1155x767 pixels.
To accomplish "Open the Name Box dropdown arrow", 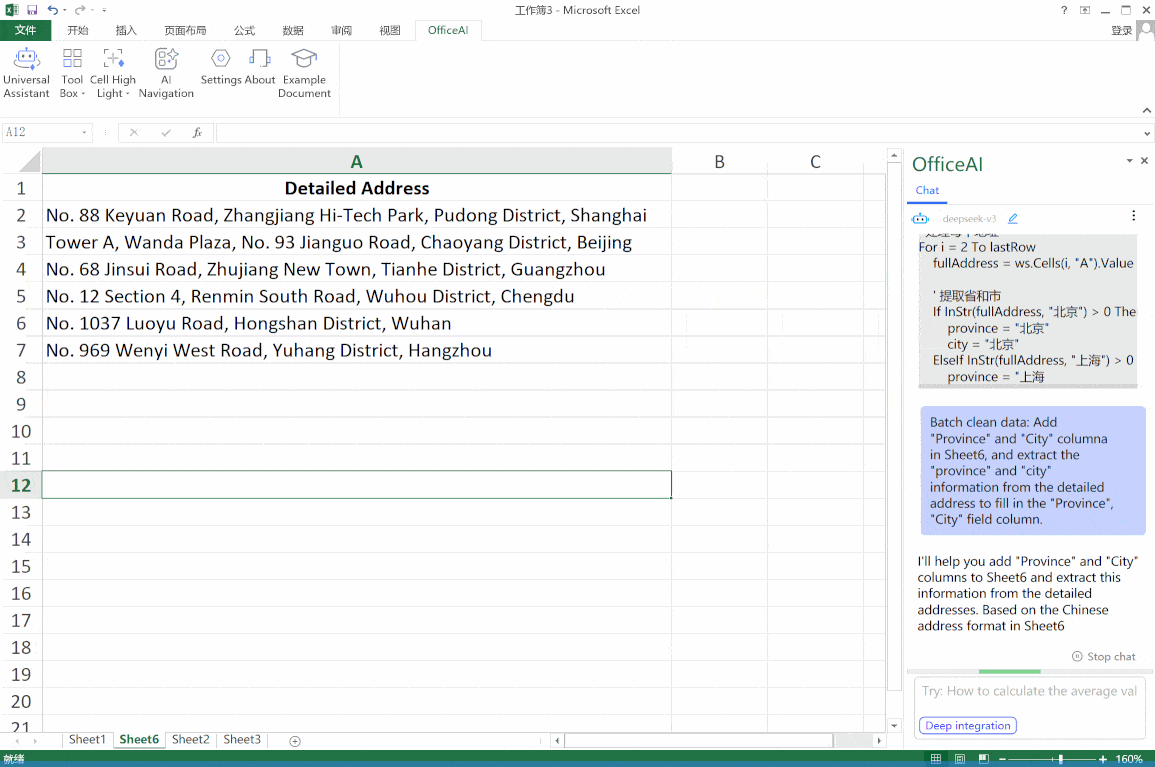I will tap(84, 132).
